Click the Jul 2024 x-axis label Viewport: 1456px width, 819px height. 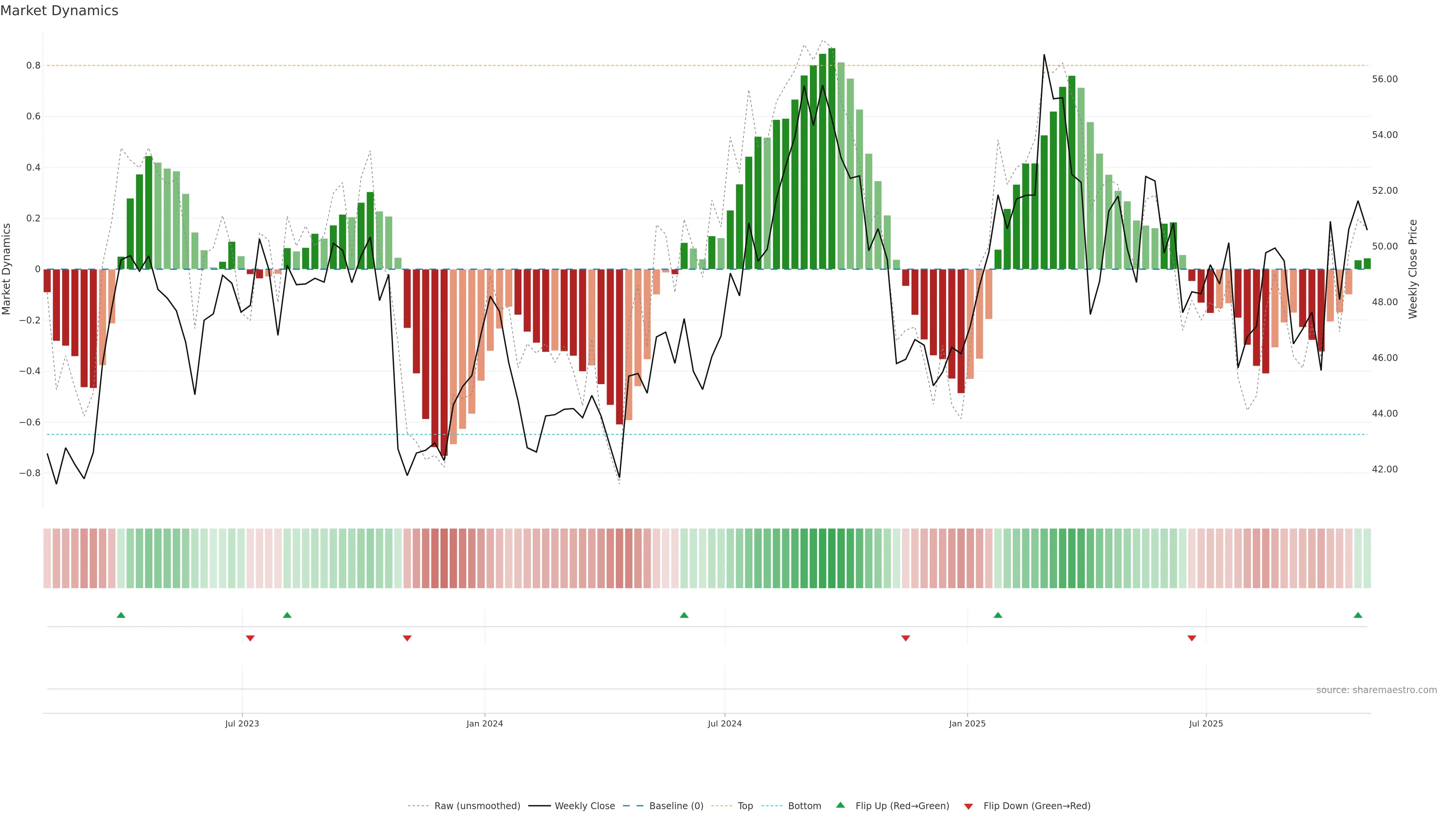[725, 723]
